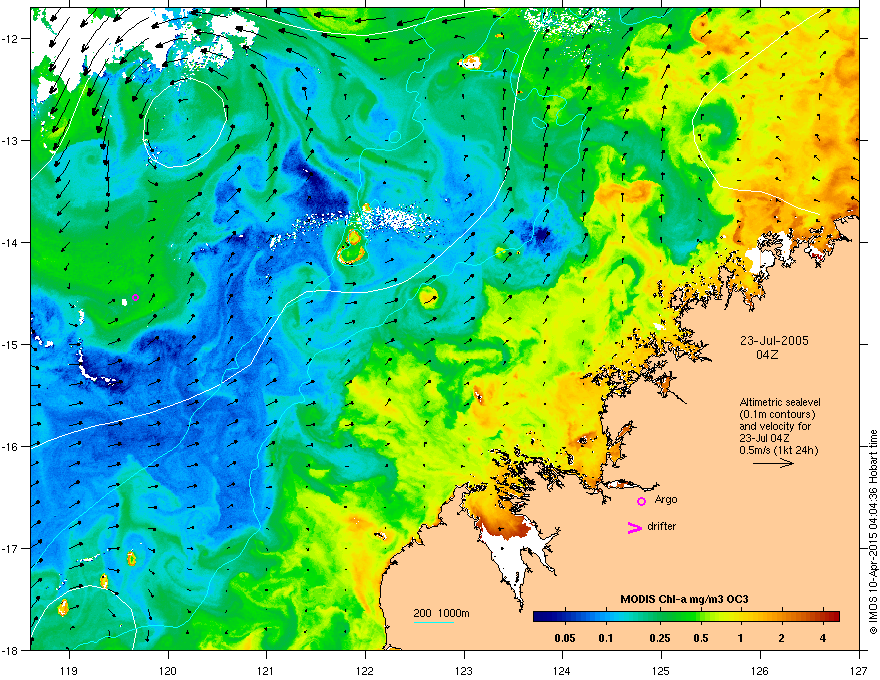This screenshot has width=880, height=680.
Task: Click the '(0.1m contours)' caption line
Action: 777,414
